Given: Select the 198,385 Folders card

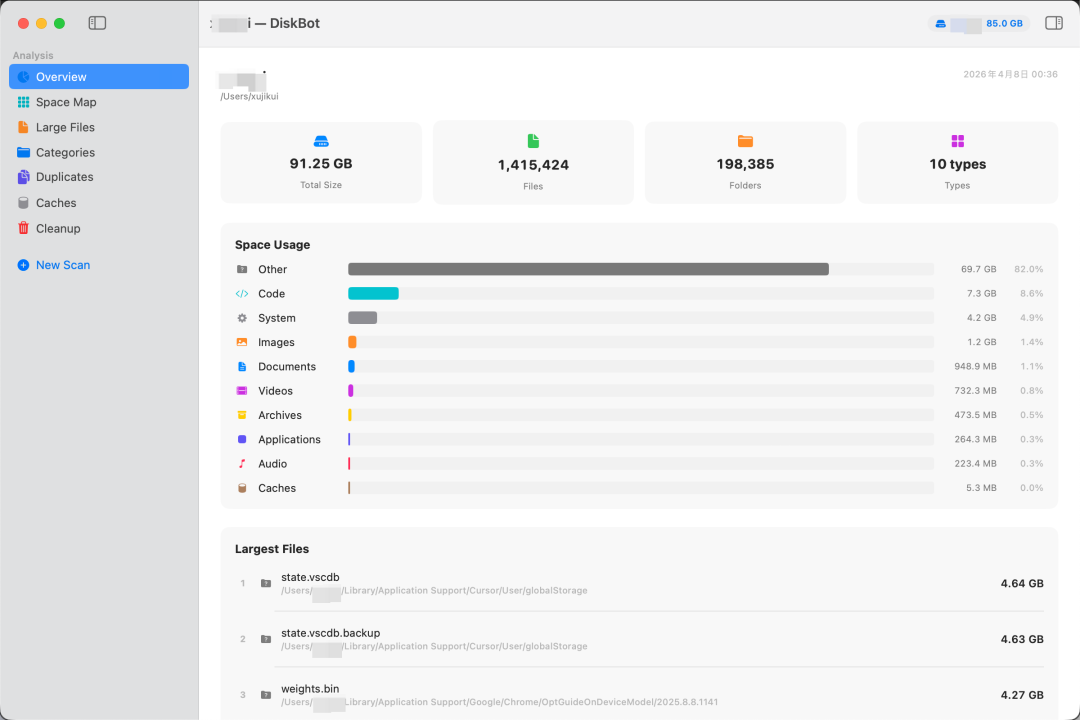Looking at the screenshot, I should click(x=745, y=163).
